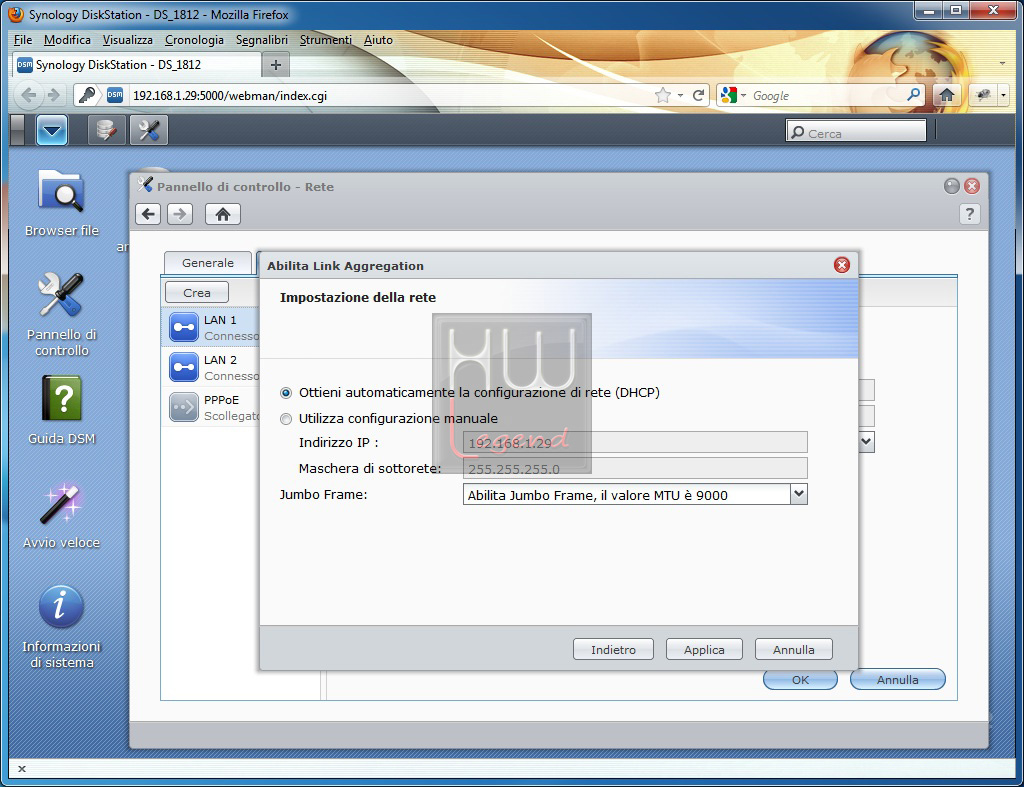Open the Control Panel taskbar icon
The height and width of the screenshot is (787, 1024).
pyautogui.click(x=149, y=130)
